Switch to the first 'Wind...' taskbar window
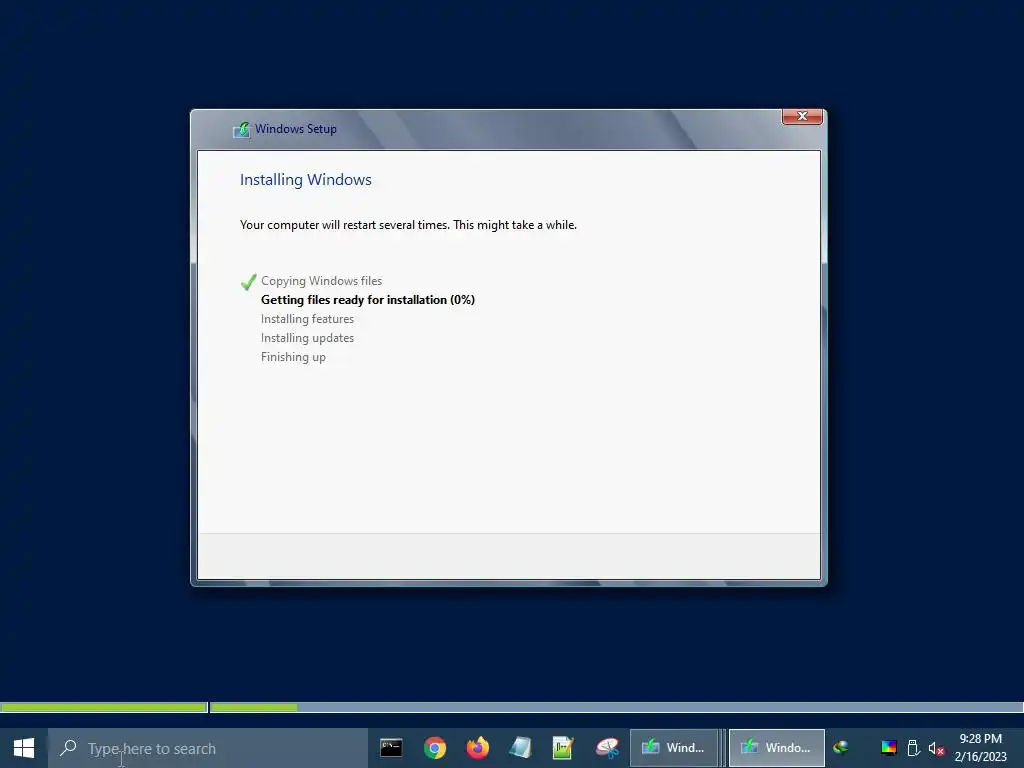Image resolution: width=1024 pixels, height=768 pixels. pyautogui.click(x=673, y=748)
